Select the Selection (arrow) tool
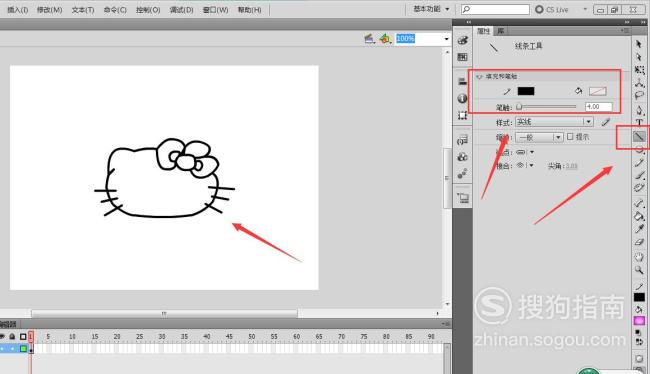Image resolution: width=650 pixels, height=374 pixels. [x=639, y=44]
